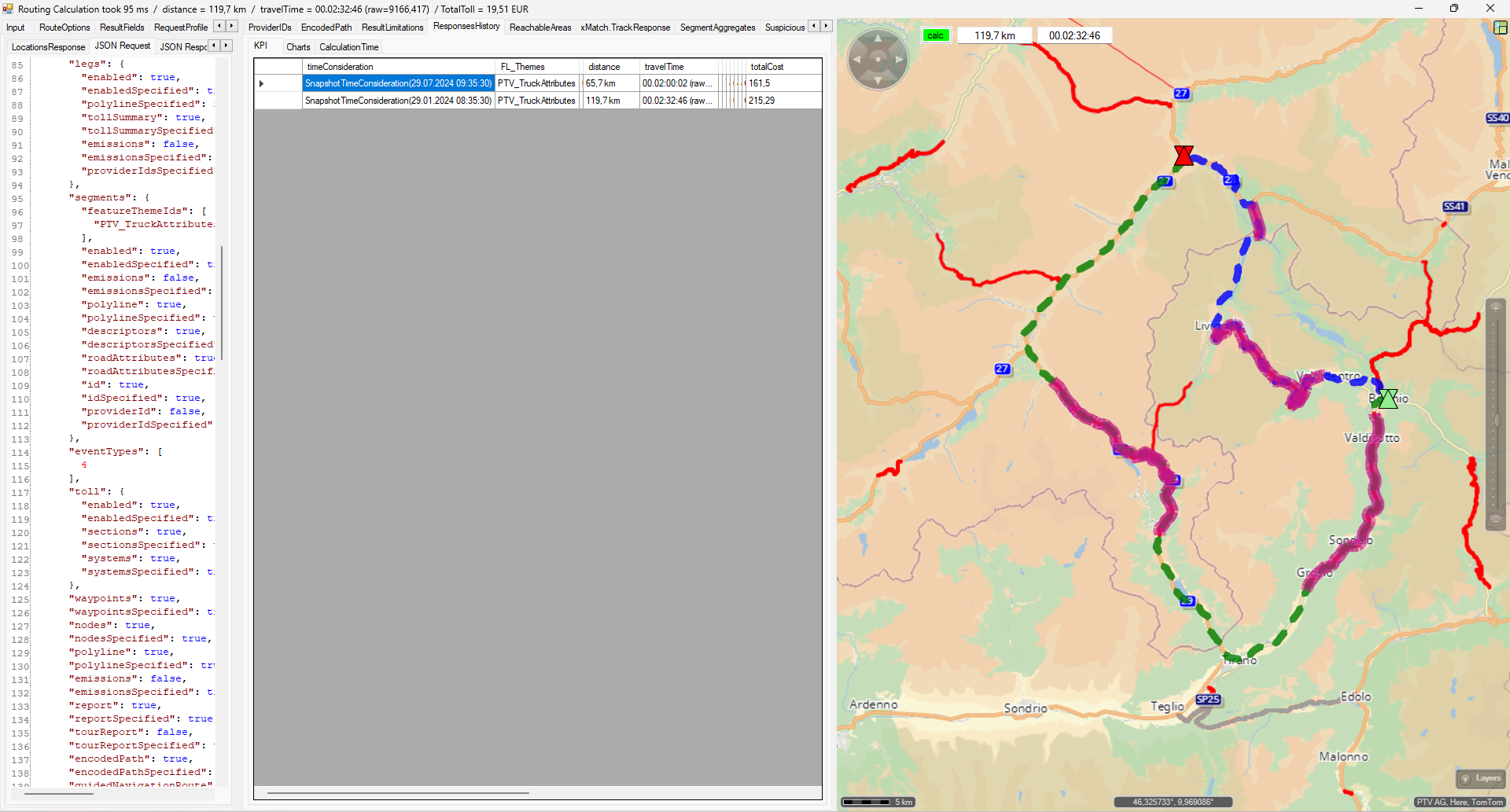Open the map overview icon in top-right corner
Image resolution: width=1510 pixels, height=812 pixels.
(x=1500, y=28)
